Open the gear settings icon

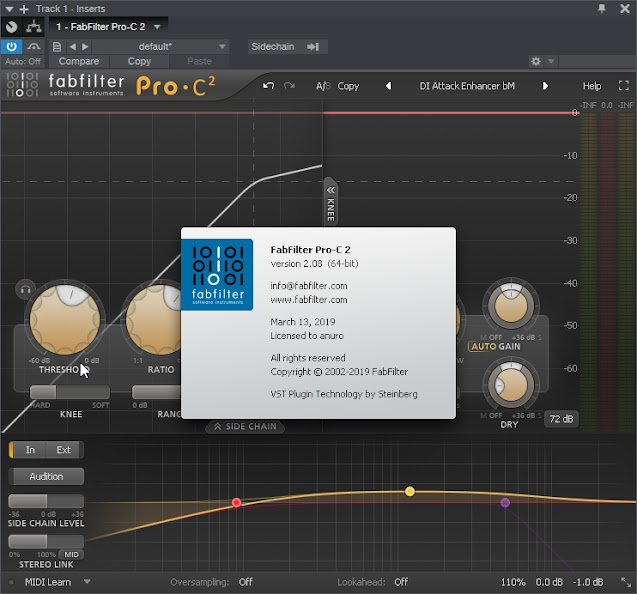pyautogui.click(x=536, y=61)
